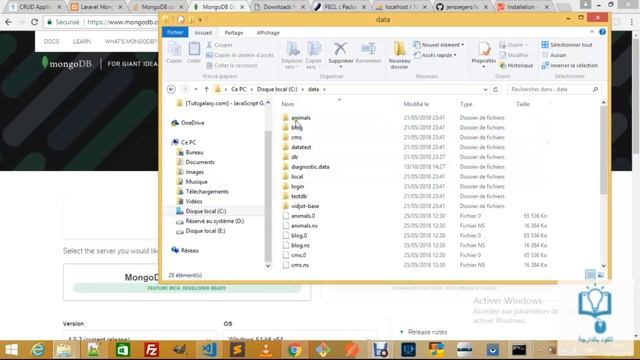Click Sélectionner tout

567,45
